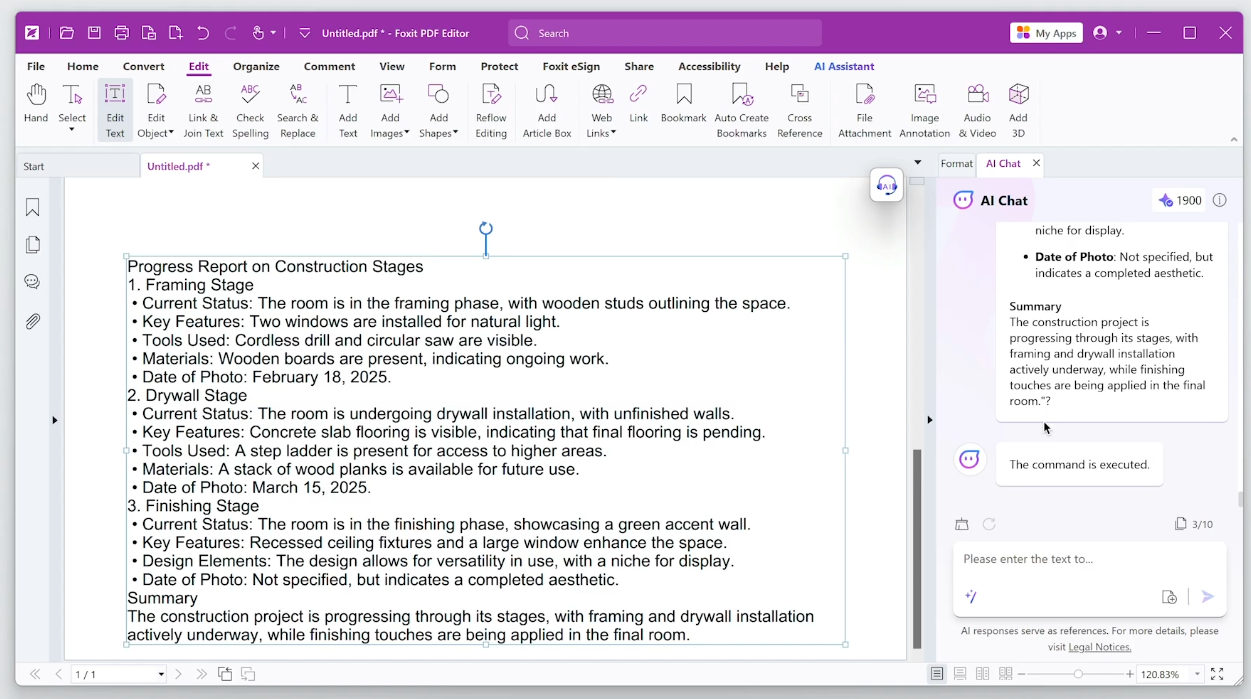Switch to the Protect ribbon tab
Viewport: 1251px width, 699px height.
(499, 66)
